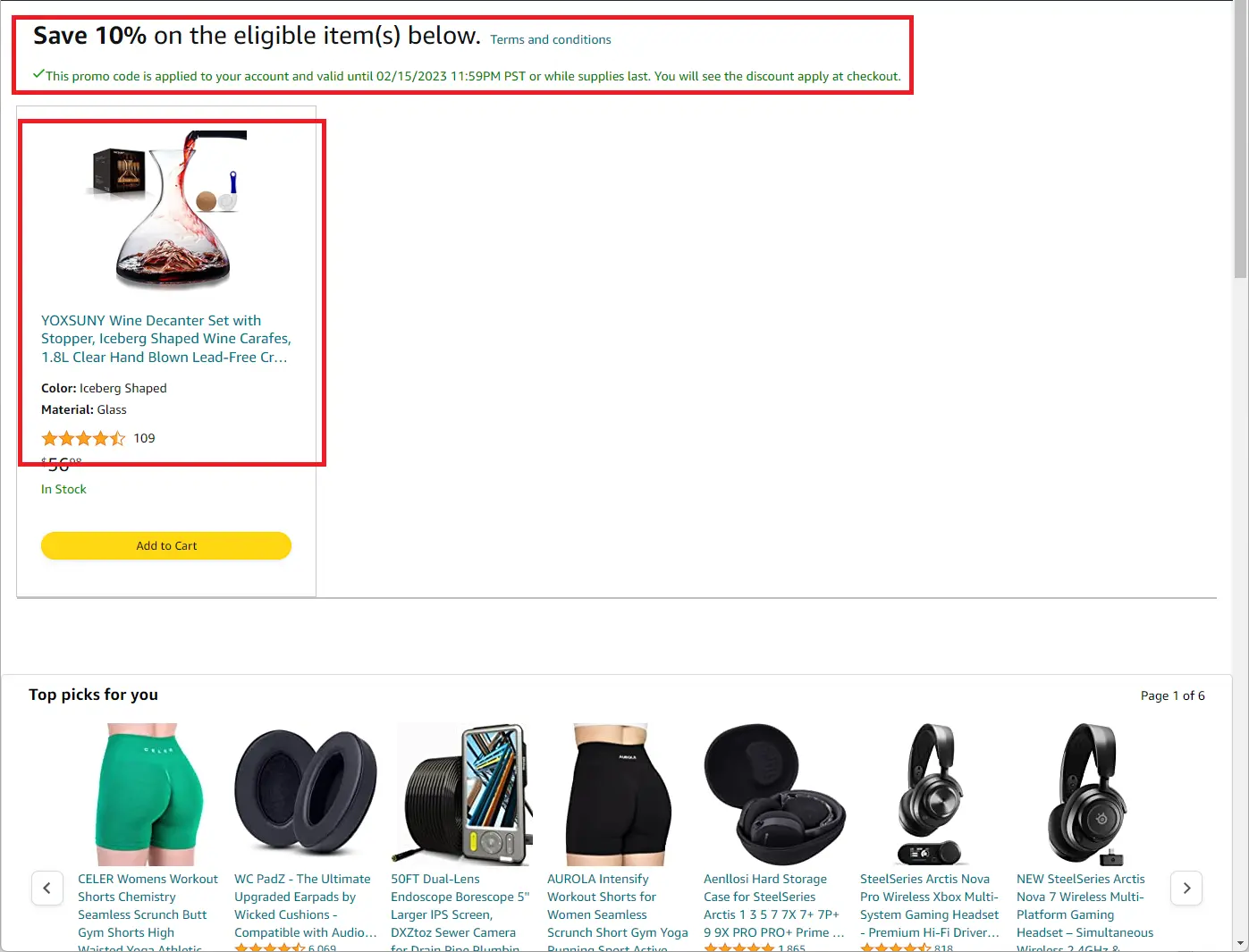Open WC PadZ earpads product image
This screenshot has height=952, width=1249.
(x=306, y=795)
